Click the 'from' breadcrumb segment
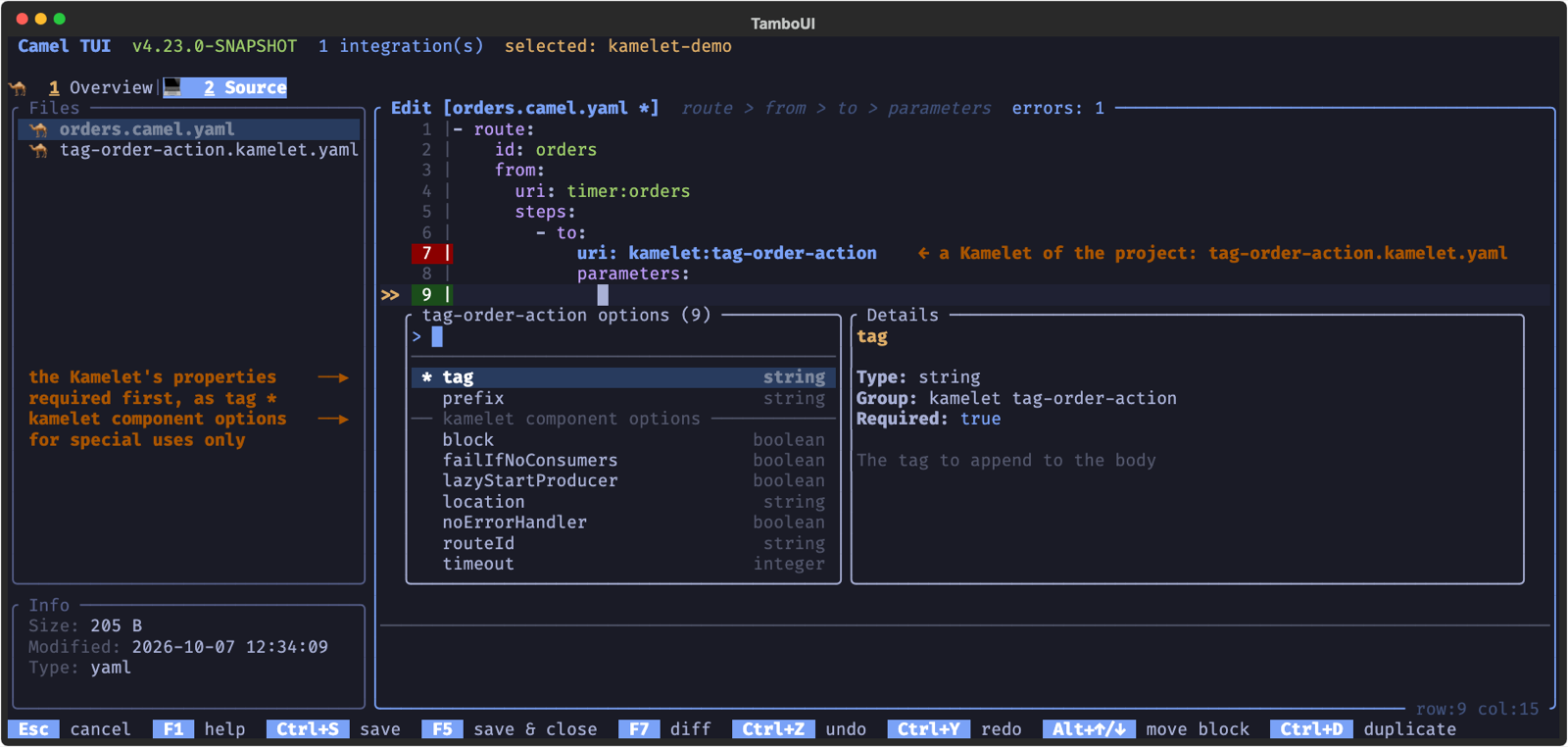This screenshot has height=747, width=1568. click(785, 108)
